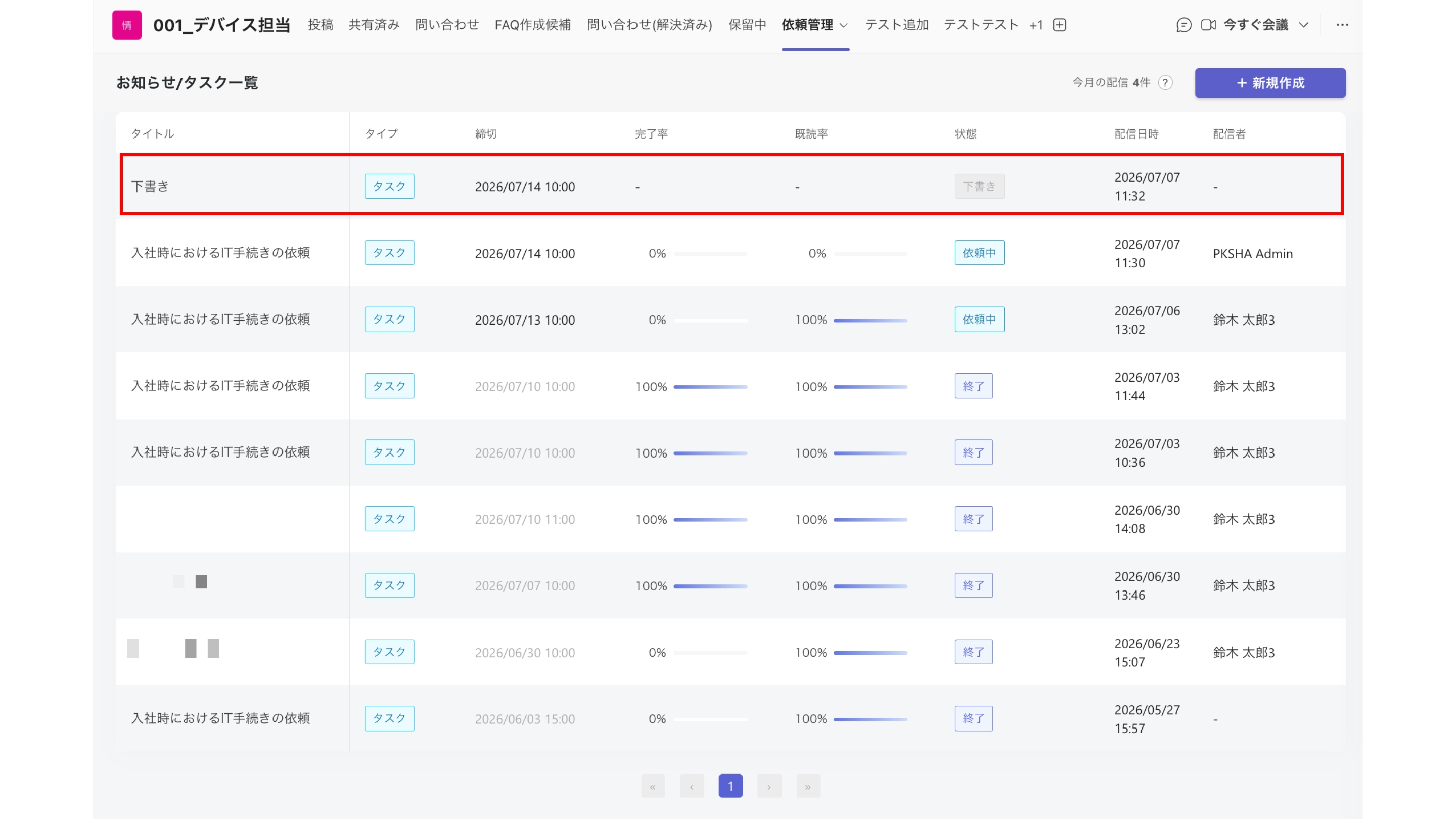Click the お知らせ/タスク一覧 heading
1456x819 pixels.
coord(187,83)
